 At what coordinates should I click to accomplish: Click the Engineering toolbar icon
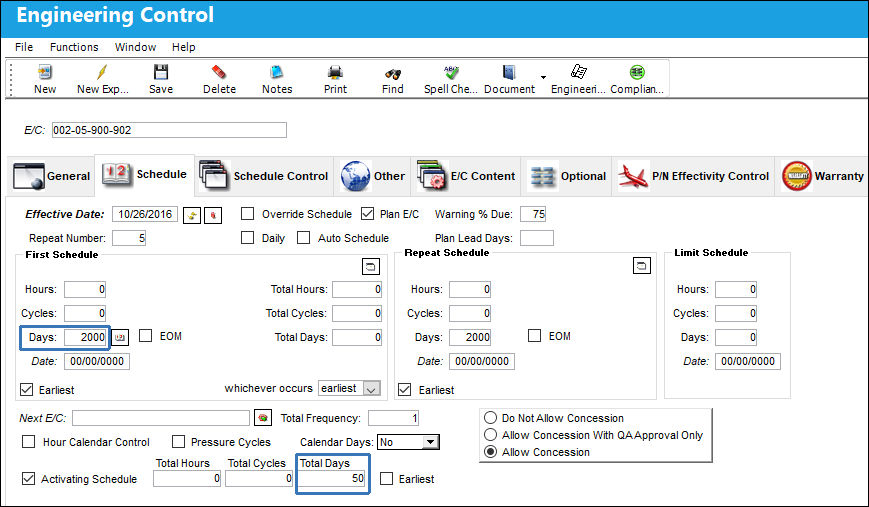pos(578,72)
